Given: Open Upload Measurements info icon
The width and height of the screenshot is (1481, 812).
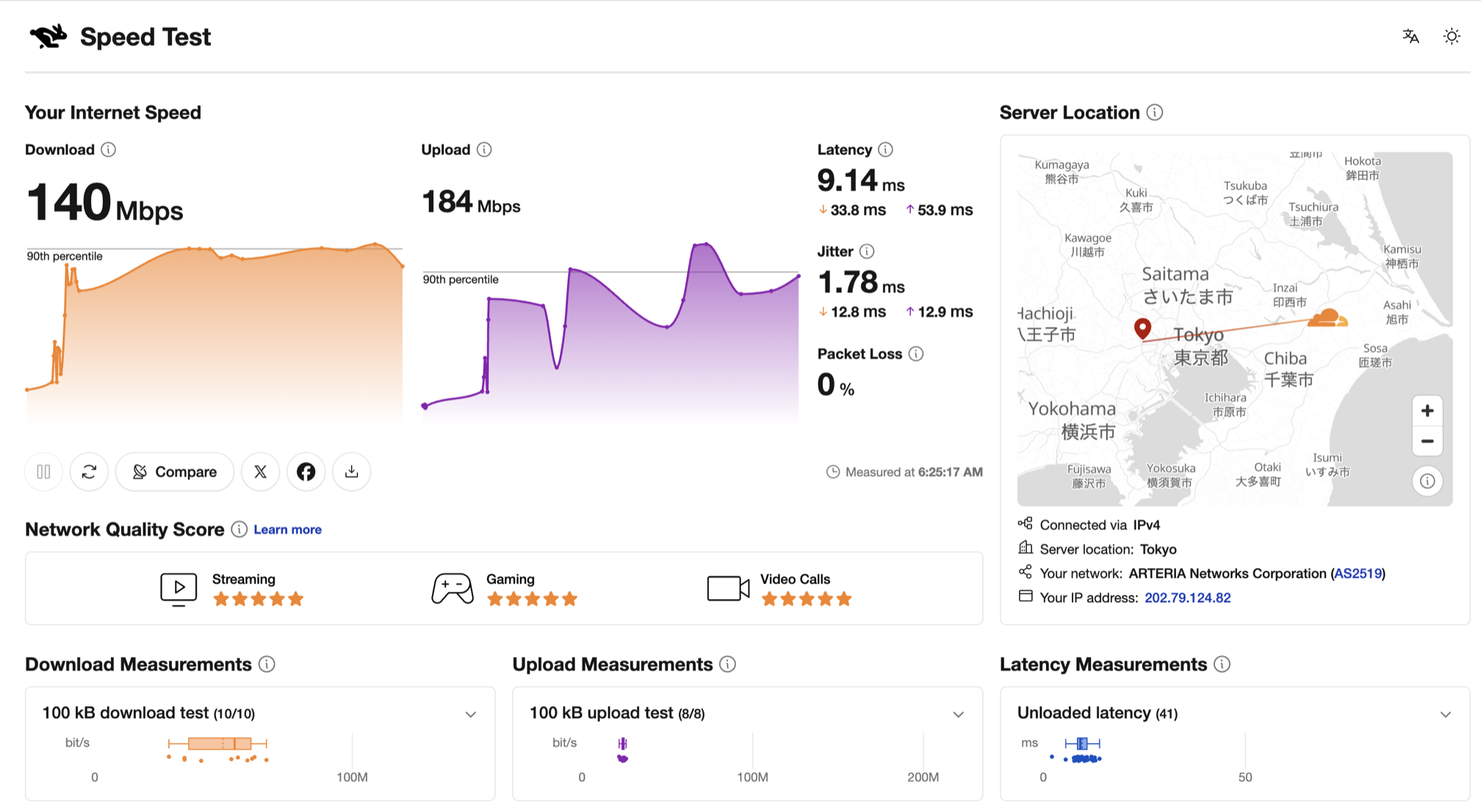Looking at the screenshot, I should 728,664.
